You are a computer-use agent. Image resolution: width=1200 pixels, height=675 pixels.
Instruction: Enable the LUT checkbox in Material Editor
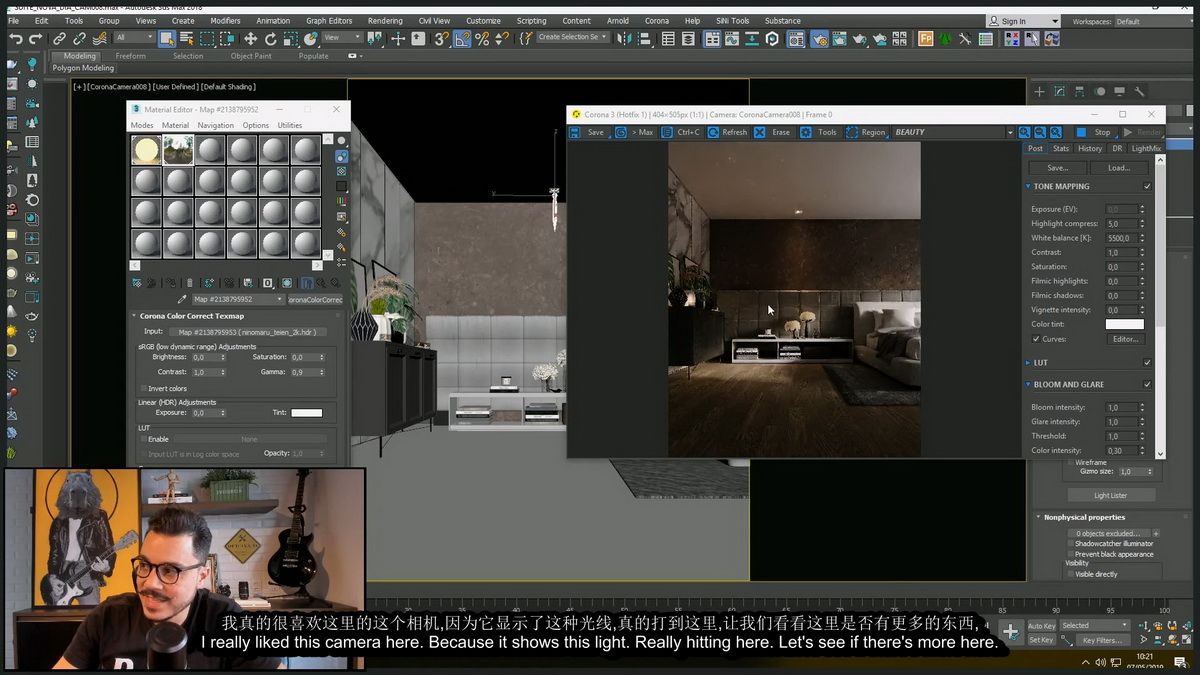tap(143, 439)
